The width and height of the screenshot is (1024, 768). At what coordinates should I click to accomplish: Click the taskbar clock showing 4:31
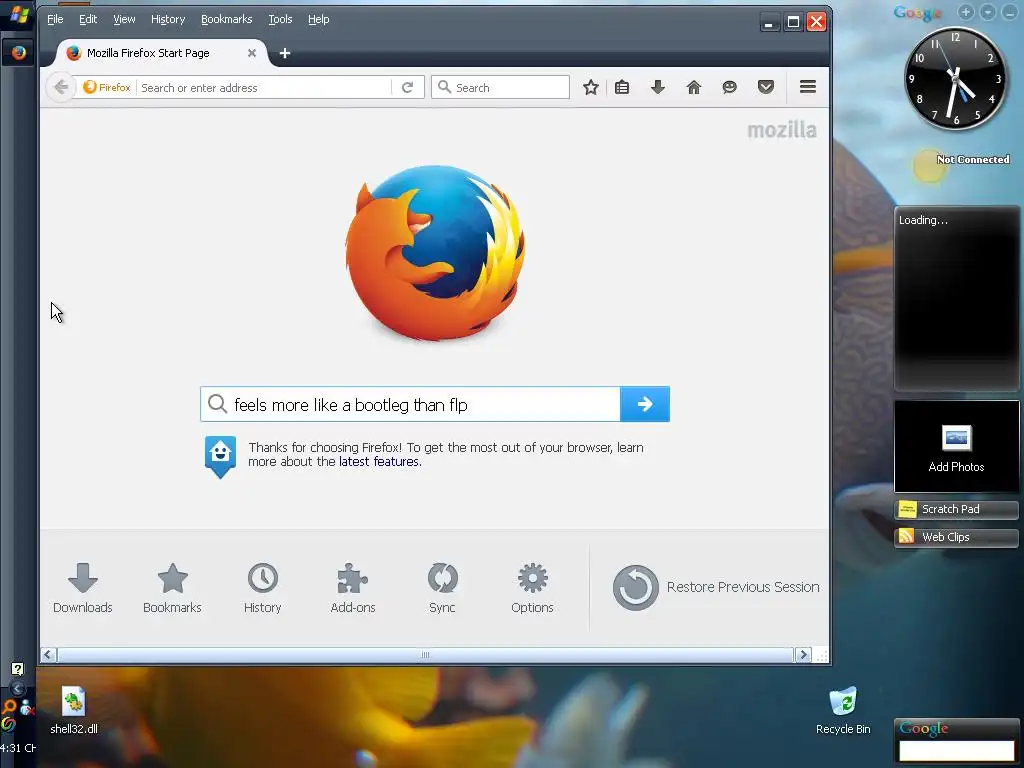[x=18, y=748]
